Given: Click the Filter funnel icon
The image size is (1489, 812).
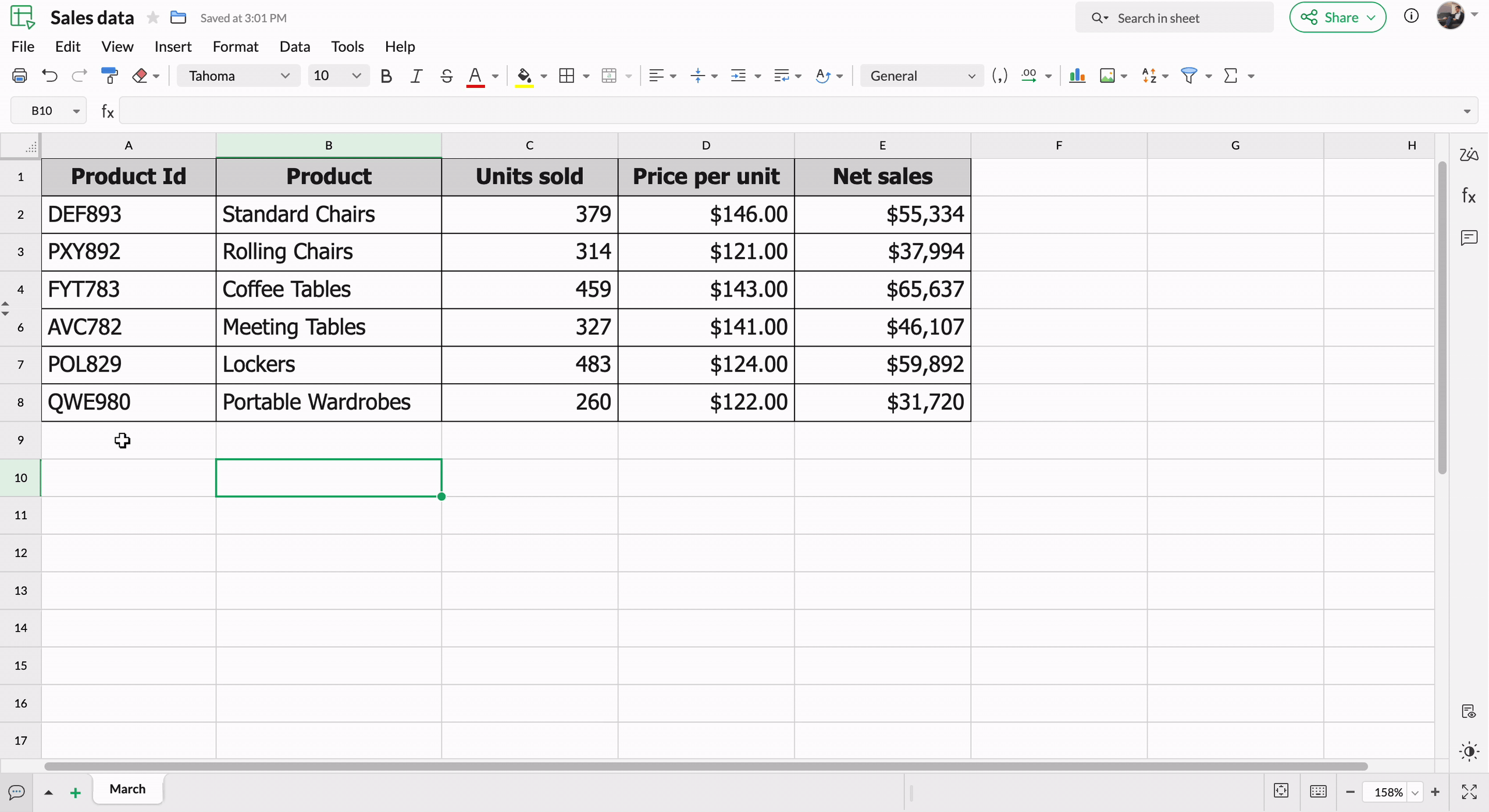Looking at the screenshot, I should click(x=1188, y=76).
